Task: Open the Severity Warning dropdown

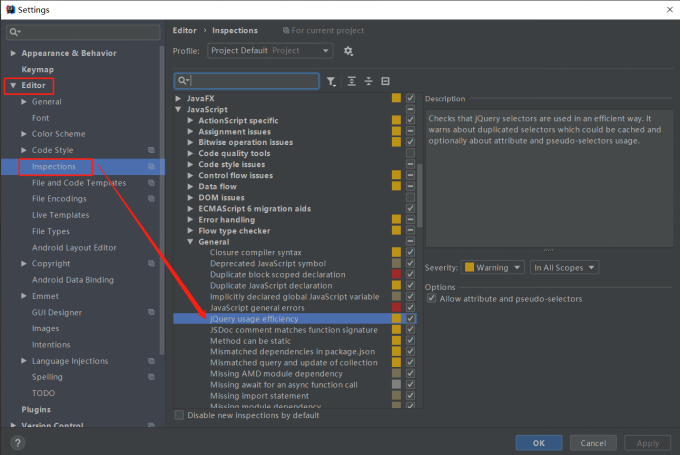Action: (x=493, y=267)
